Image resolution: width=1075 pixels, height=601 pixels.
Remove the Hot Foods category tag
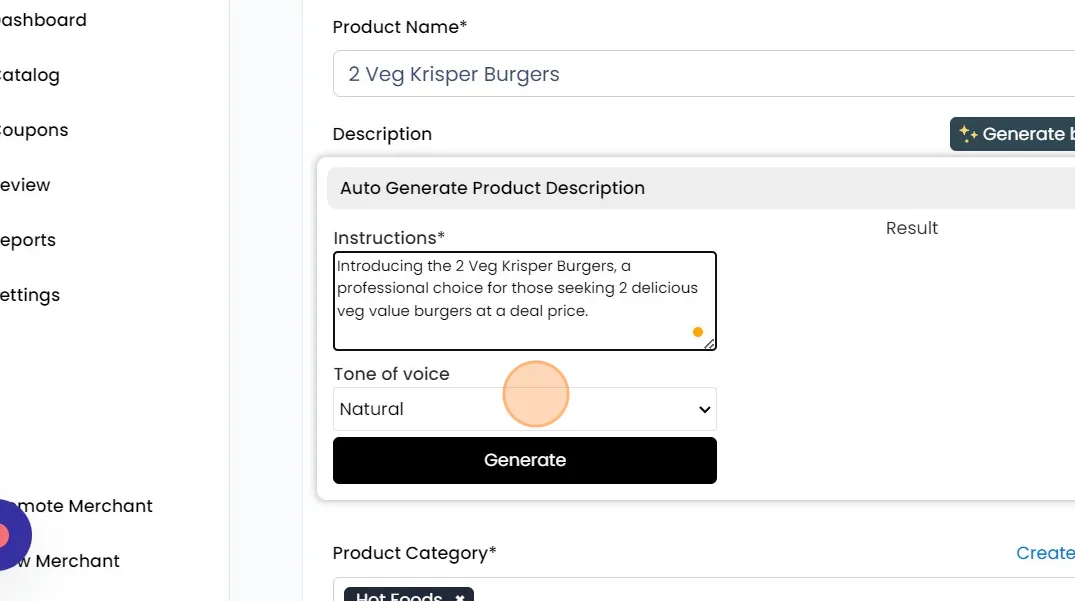tap(460, 596)
